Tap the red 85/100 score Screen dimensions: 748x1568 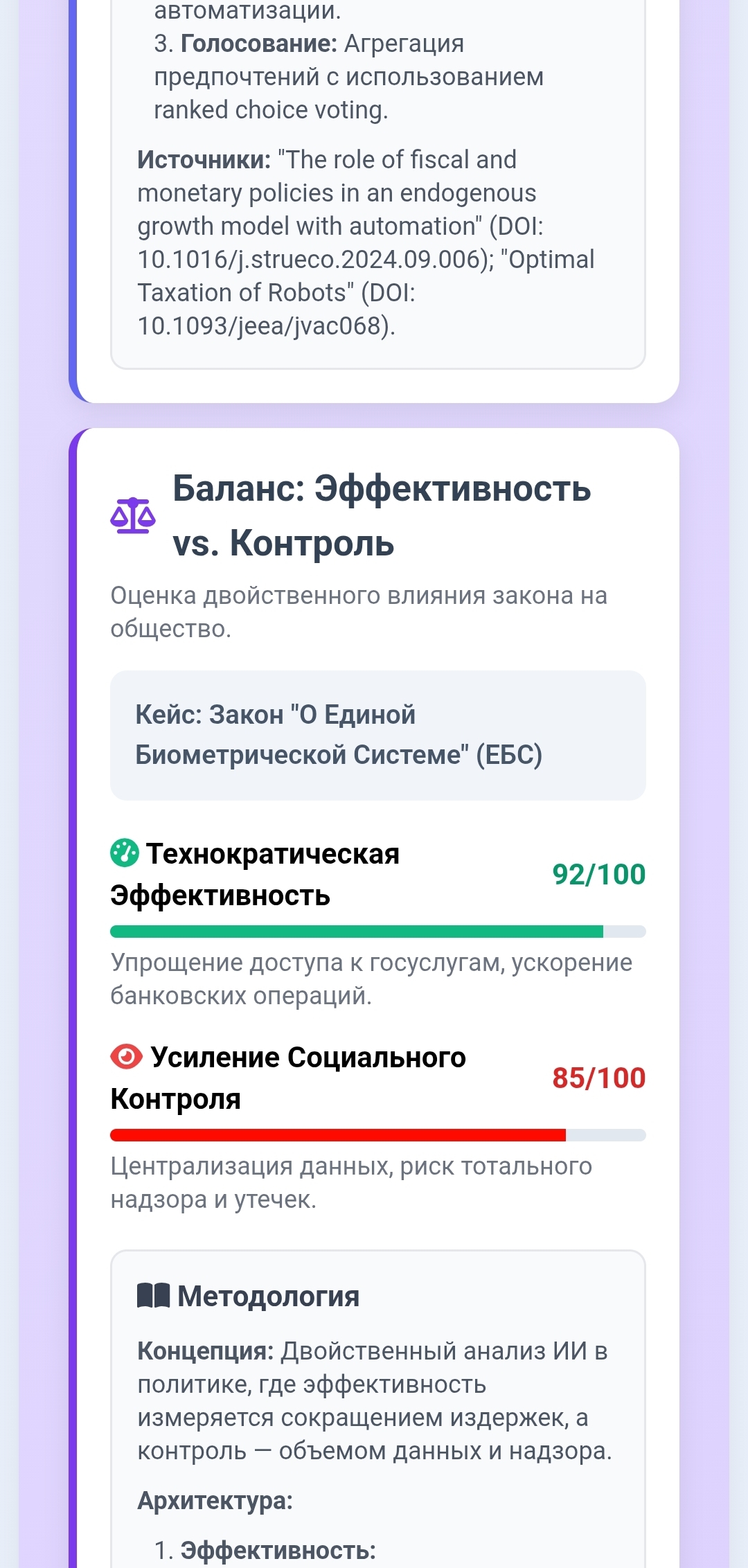coord(598,1078)
